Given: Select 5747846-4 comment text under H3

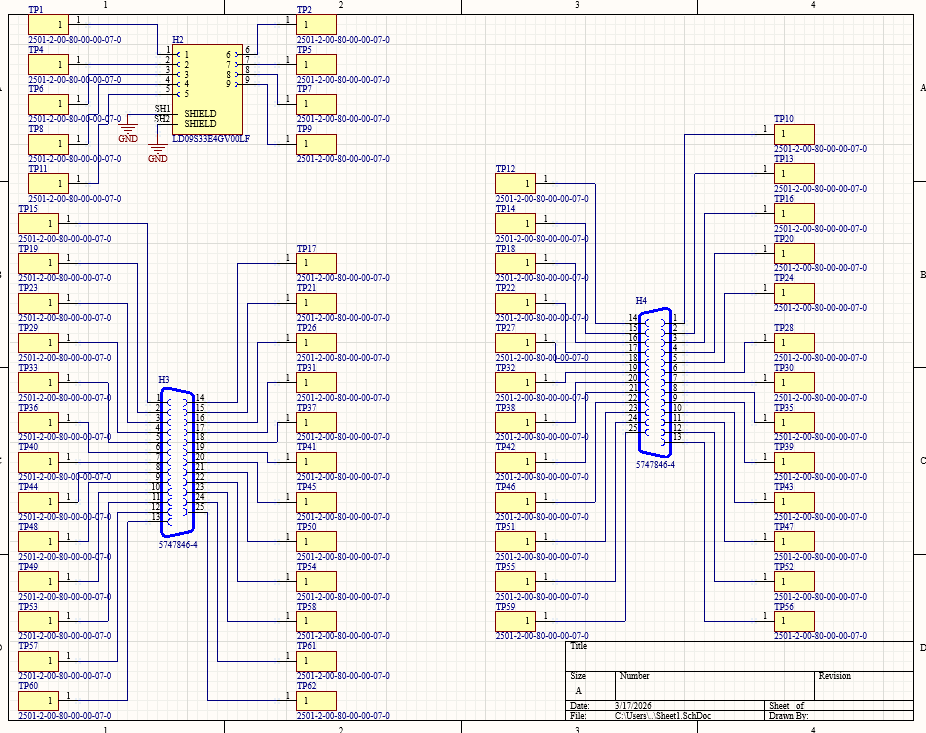Looking at the screenshot, I should (x=178, y=545).
